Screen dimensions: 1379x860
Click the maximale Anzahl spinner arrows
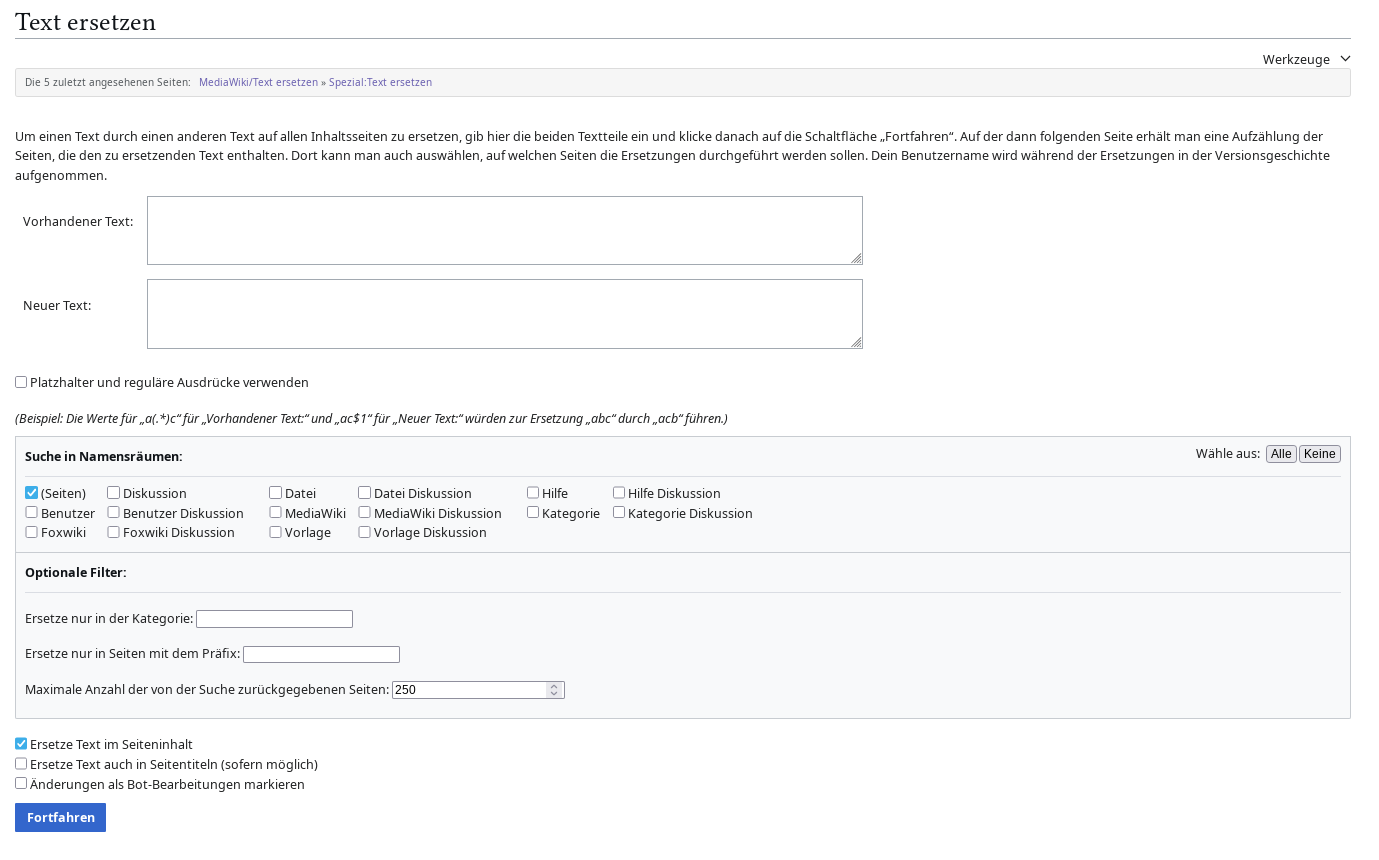tap(554, 690)
